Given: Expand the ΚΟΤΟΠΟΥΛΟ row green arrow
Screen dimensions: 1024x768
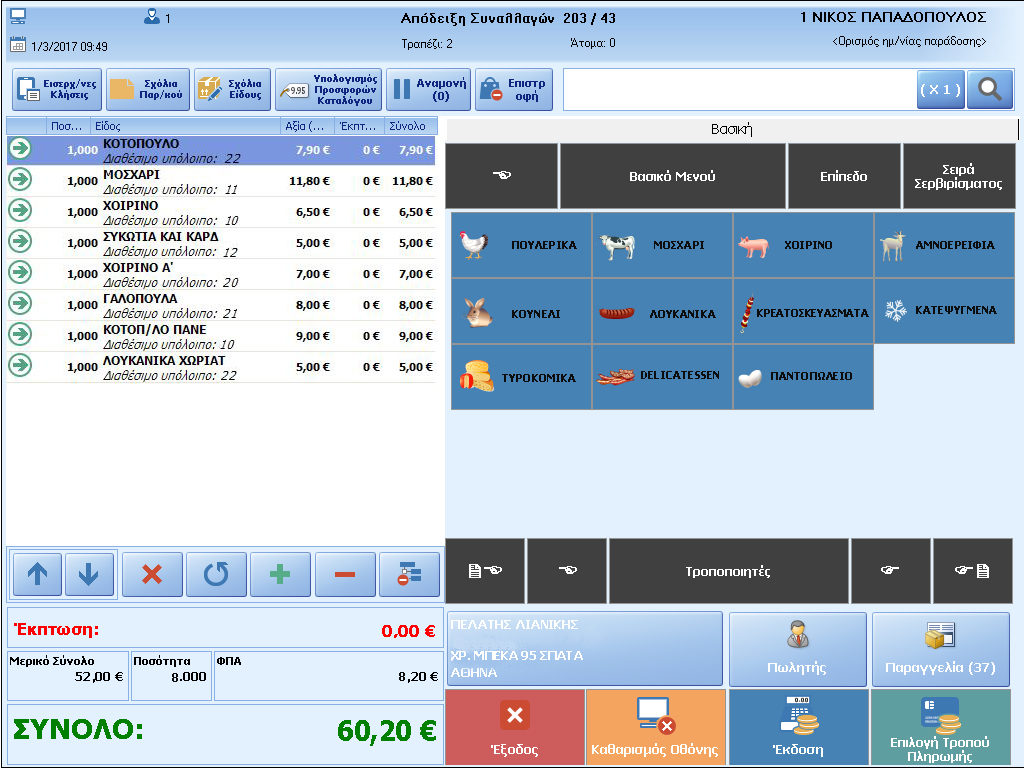Looking at the screenshot, I should (20, 149).
